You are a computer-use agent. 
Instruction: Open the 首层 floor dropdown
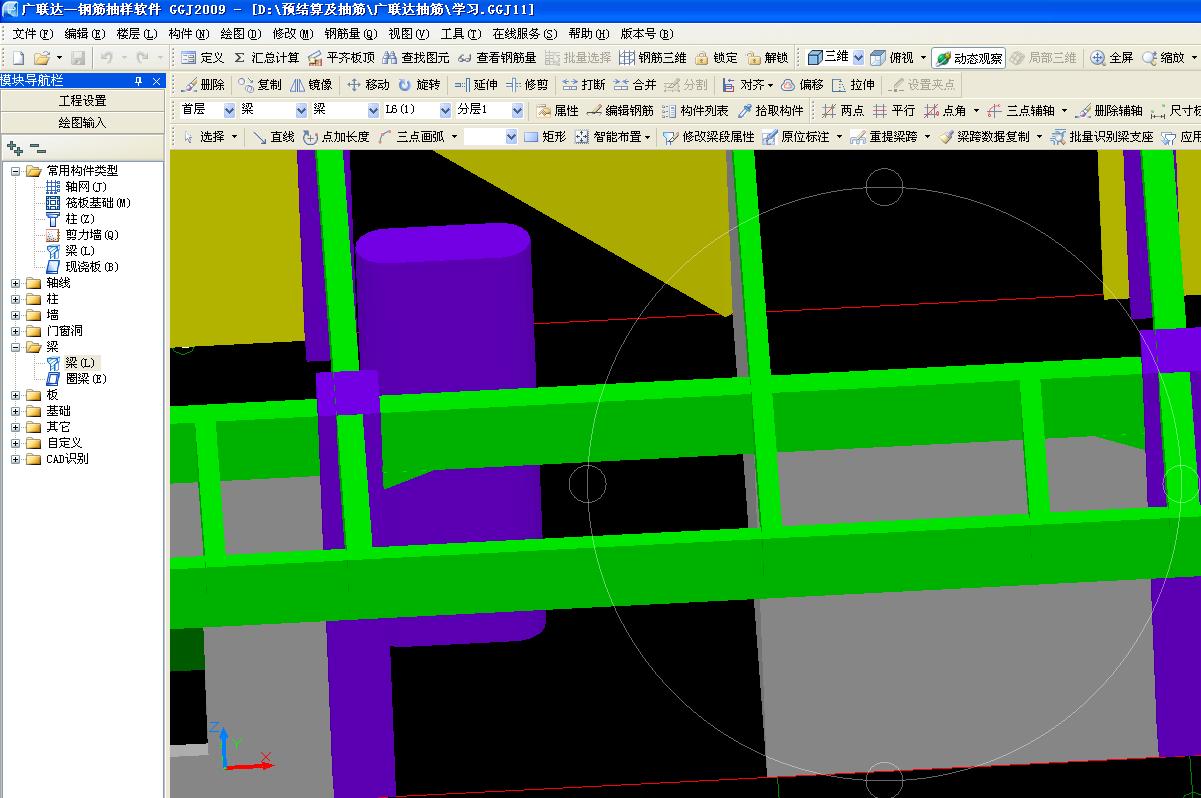pyautogui.click(x=230, y=110)
